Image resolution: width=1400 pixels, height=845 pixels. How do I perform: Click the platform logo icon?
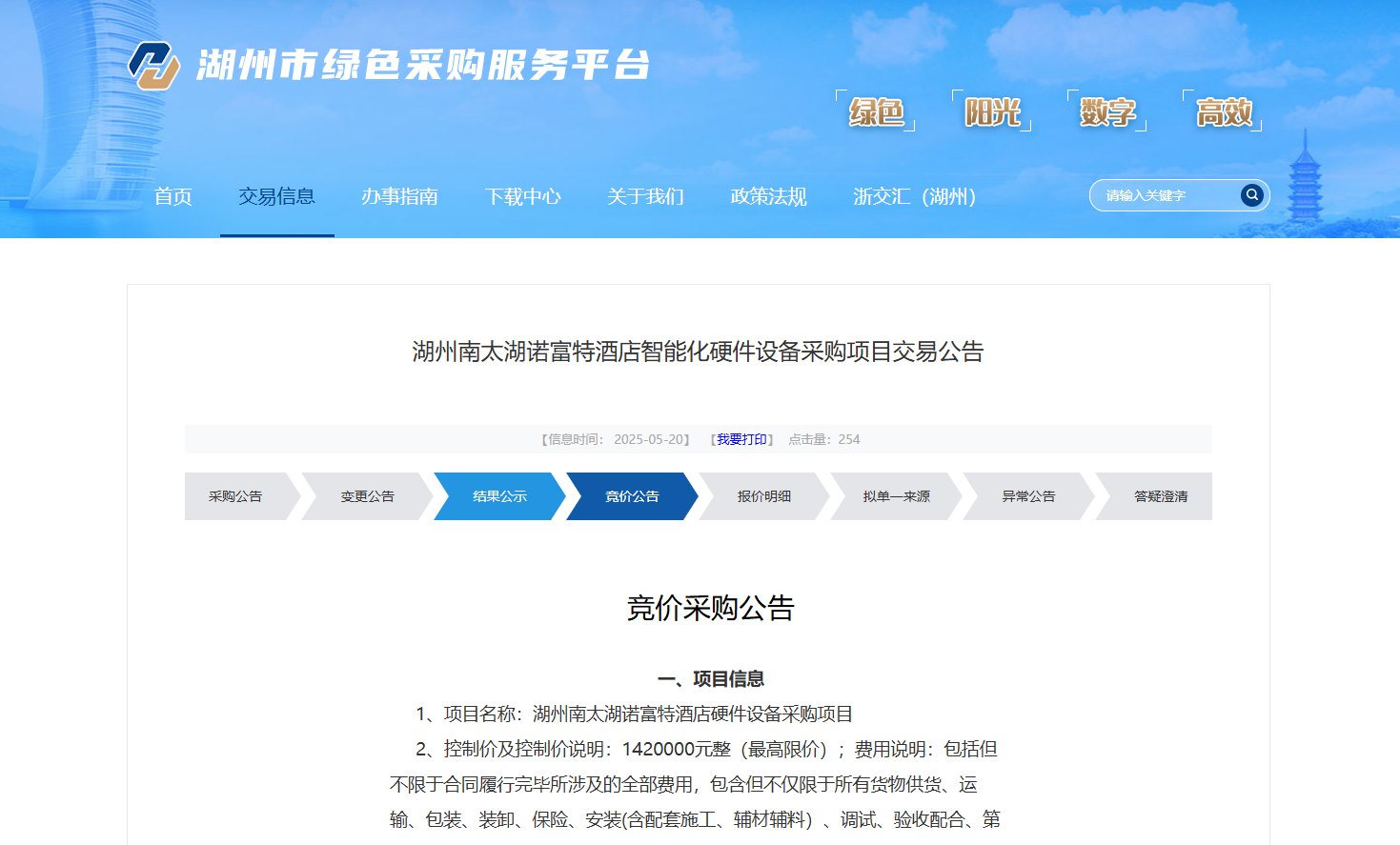[x=154, y=66]
